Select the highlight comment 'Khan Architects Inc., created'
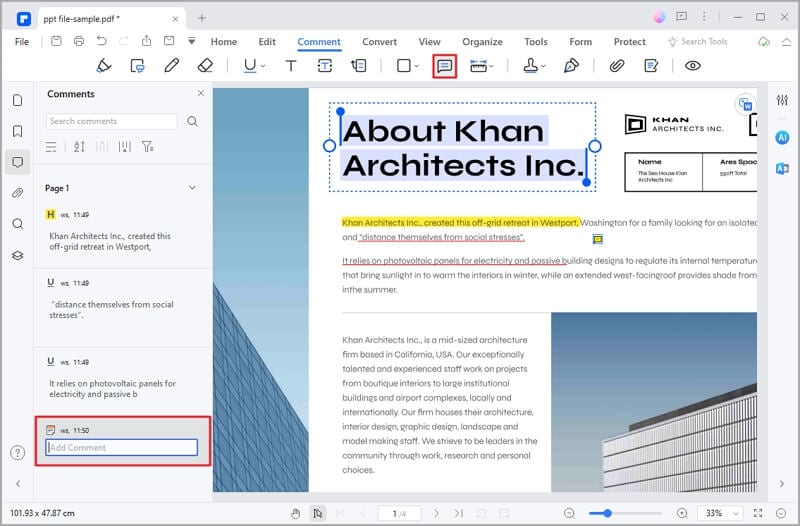The image size is (800, 526). coord(121,231)
